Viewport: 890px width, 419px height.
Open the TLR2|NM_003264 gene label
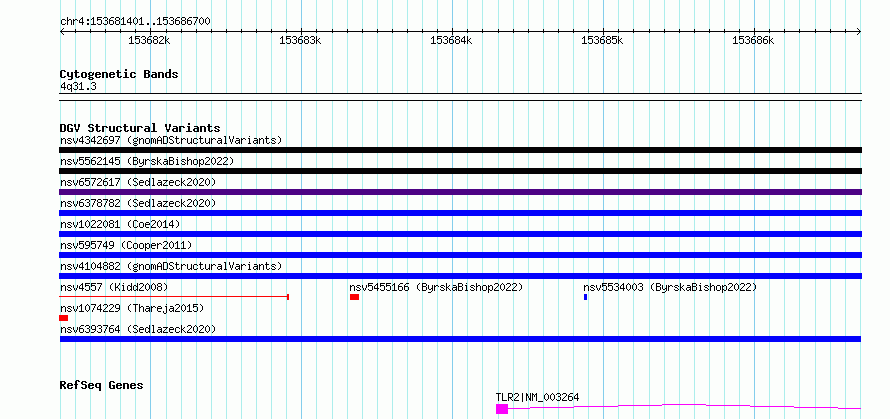[x=538, y=397]
